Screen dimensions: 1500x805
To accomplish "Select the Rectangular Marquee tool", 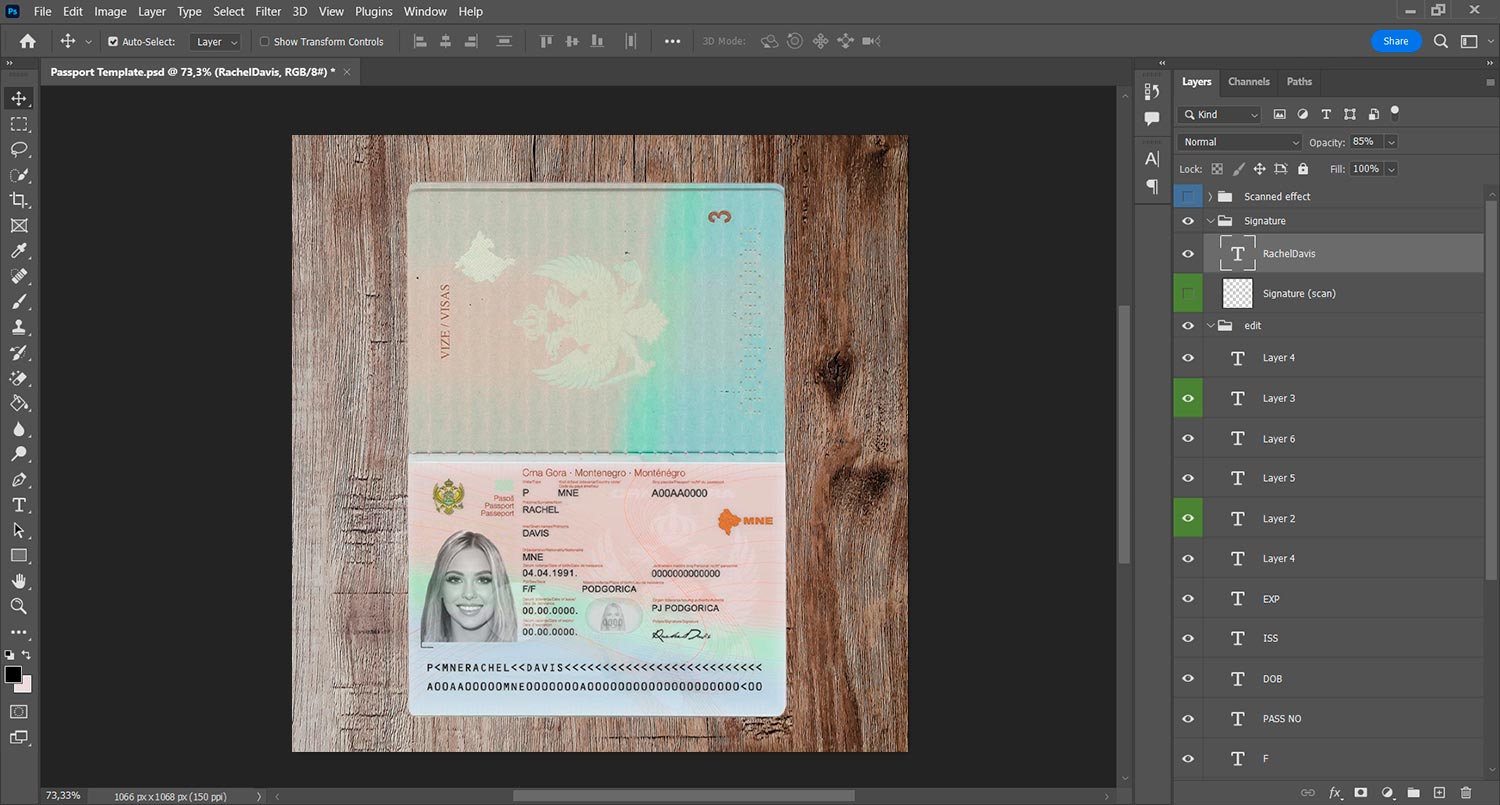I will coord(19,124).
